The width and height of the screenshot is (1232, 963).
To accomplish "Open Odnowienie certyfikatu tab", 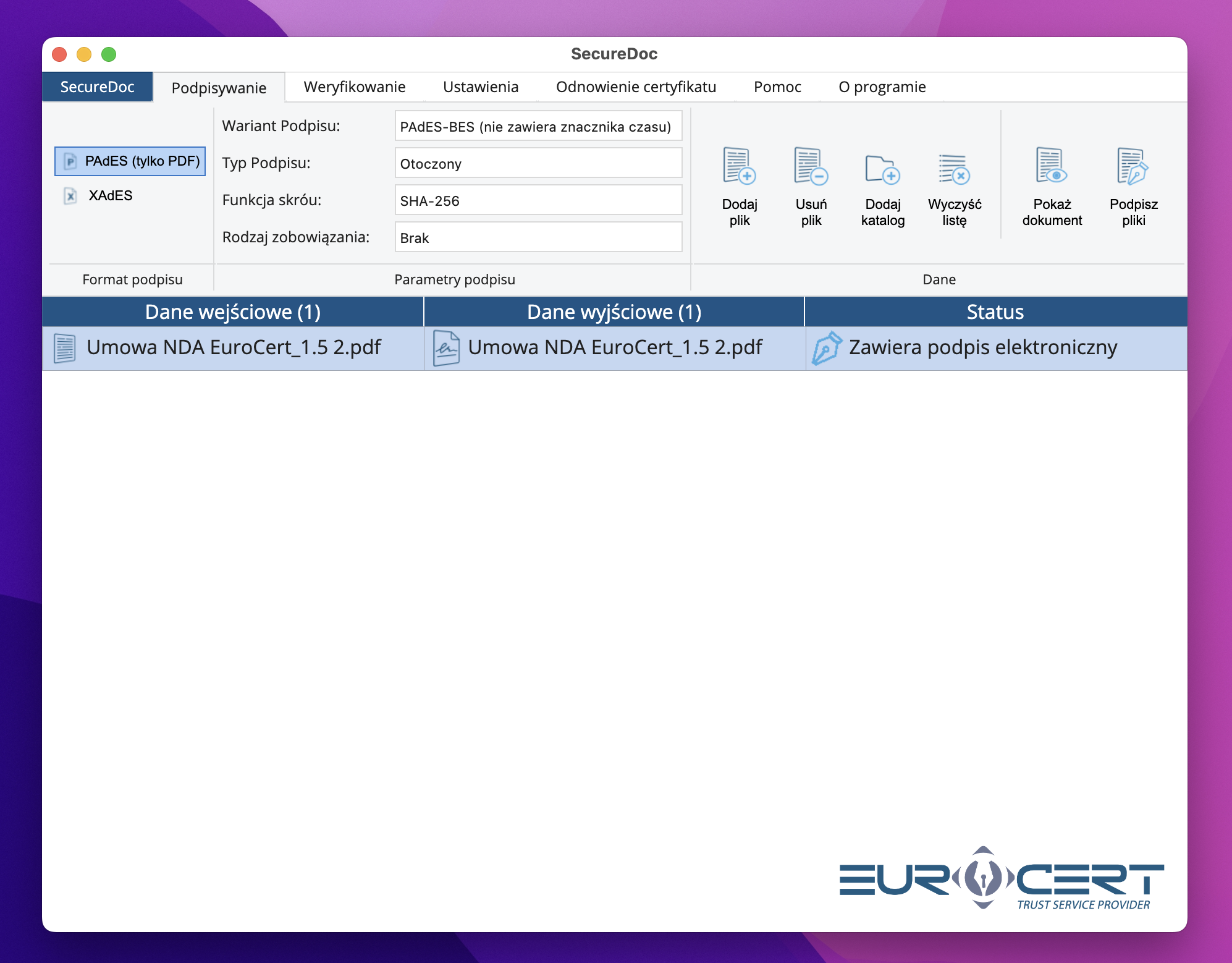I will [x=636, y=87].
